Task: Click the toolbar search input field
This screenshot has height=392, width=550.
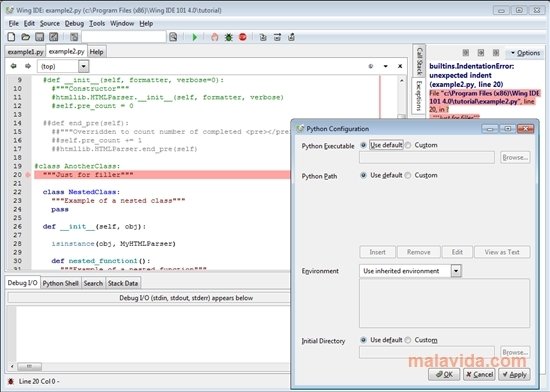Action: tap(124, 37)
